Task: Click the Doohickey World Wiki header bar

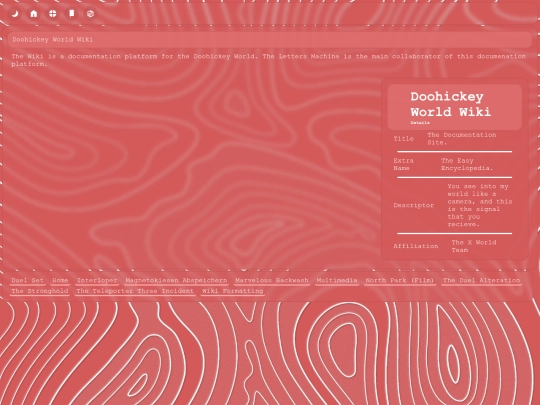Action: [270, 40]
